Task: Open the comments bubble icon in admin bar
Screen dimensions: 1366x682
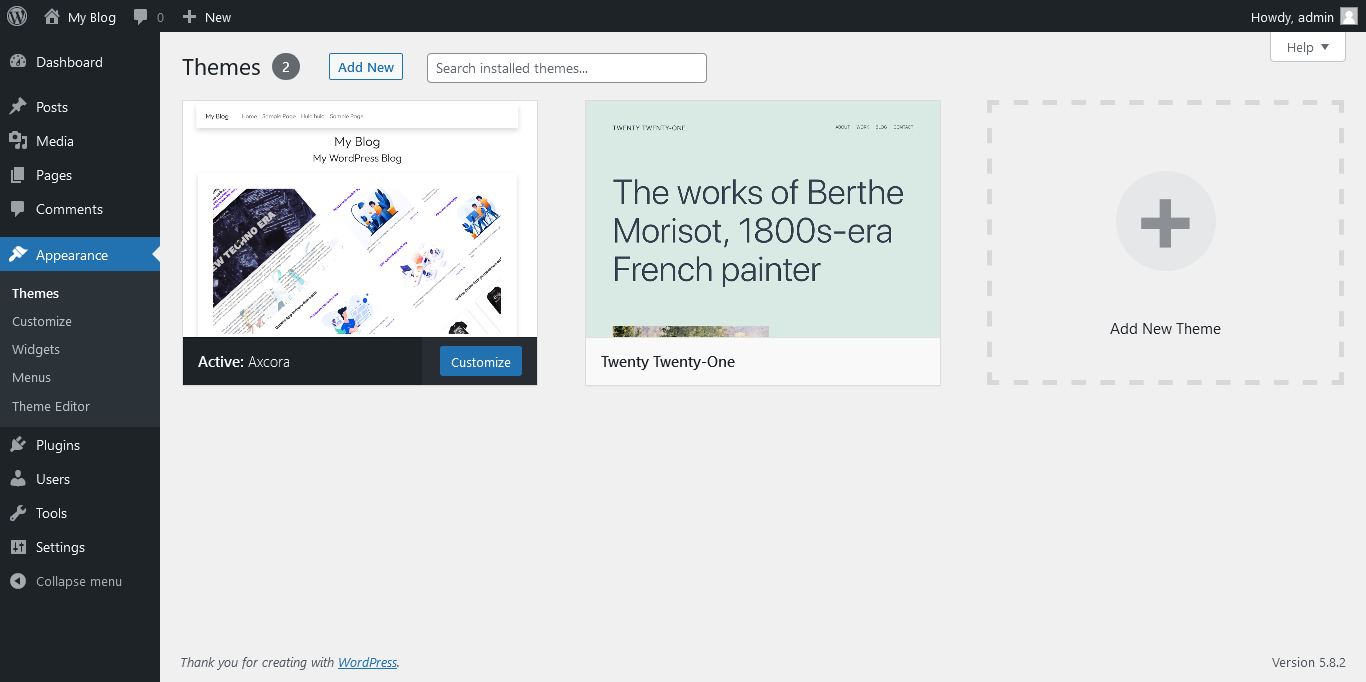Action: [x=141, y=17]
